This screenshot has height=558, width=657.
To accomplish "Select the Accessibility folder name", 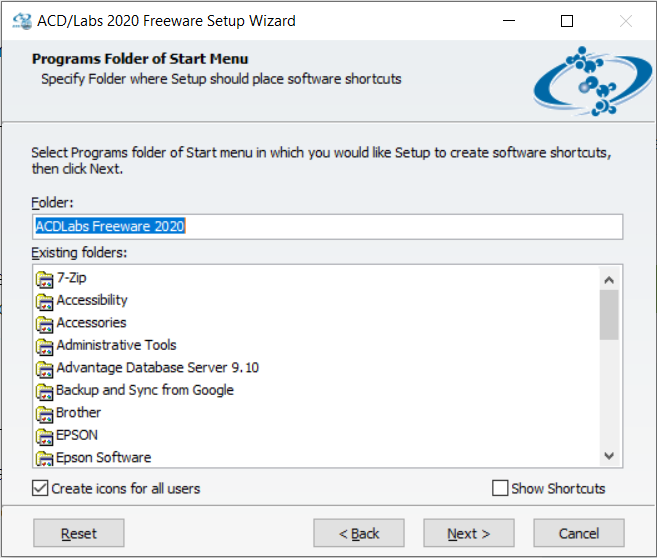I will click(92, 300).
